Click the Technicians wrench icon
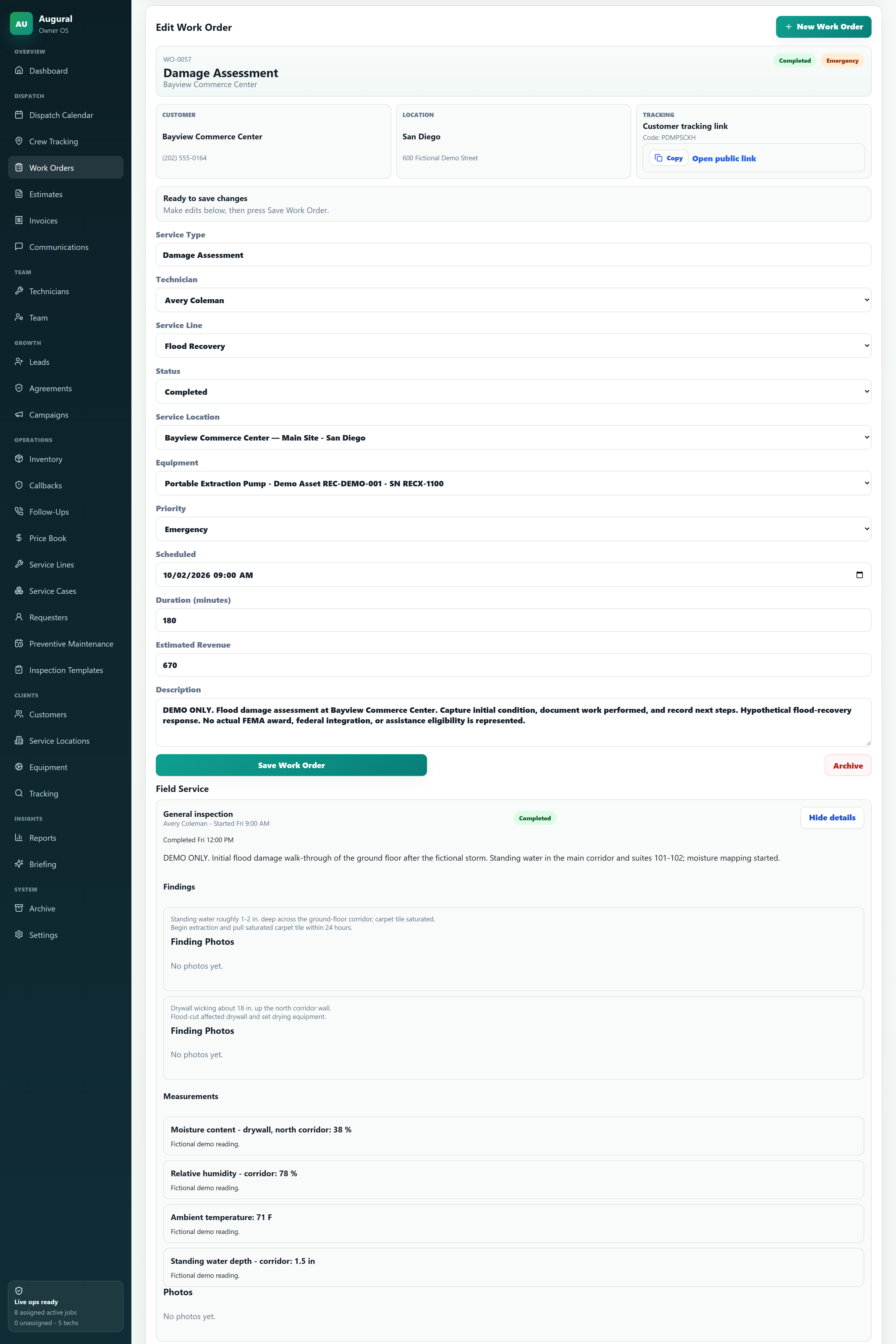This screenshot has width=896, height=1344. [x=19, y=291]
